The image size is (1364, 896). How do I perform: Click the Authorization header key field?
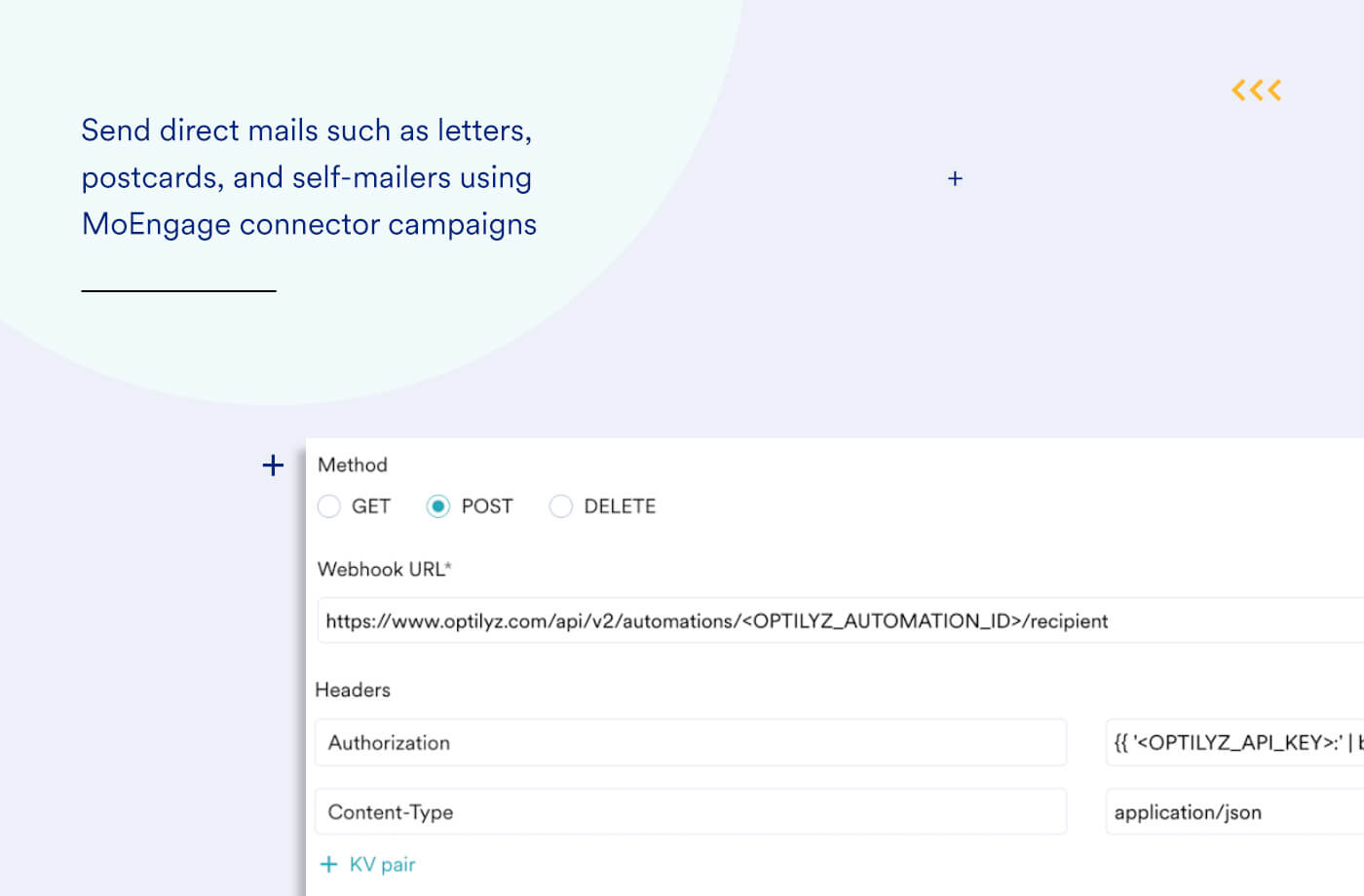691,743
